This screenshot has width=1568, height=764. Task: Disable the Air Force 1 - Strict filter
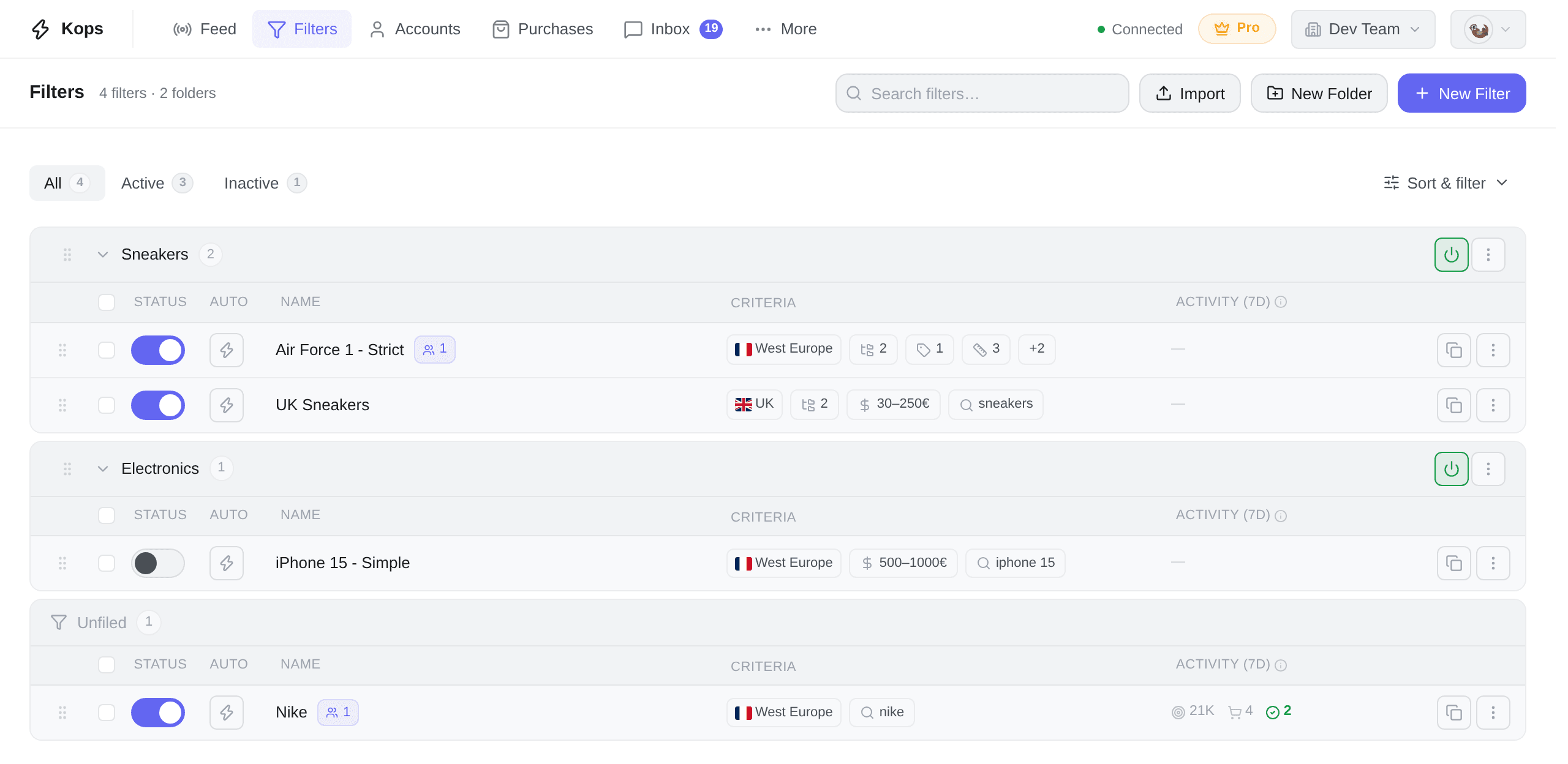pos(158,350)
